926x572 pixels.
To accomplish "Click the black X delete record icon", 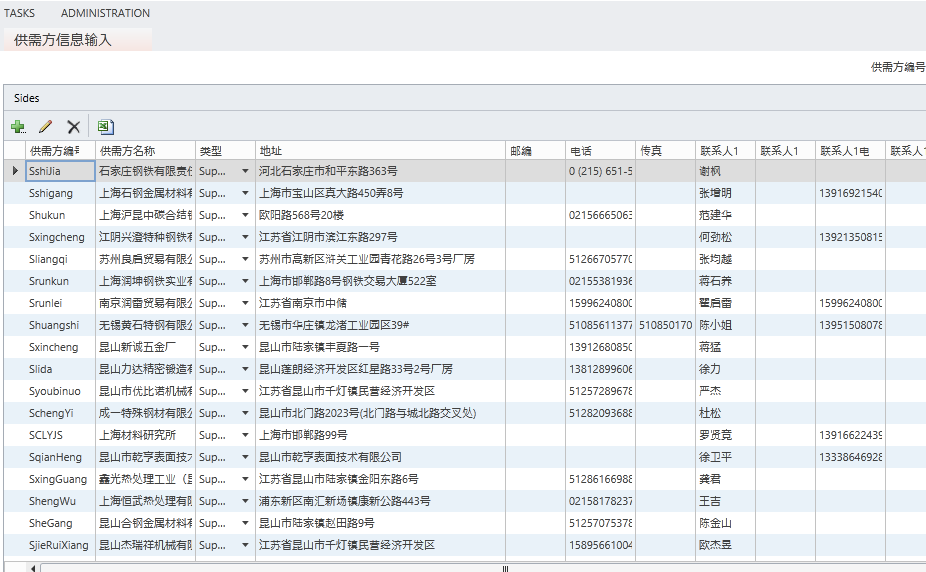I will click(x=73, y=127).
